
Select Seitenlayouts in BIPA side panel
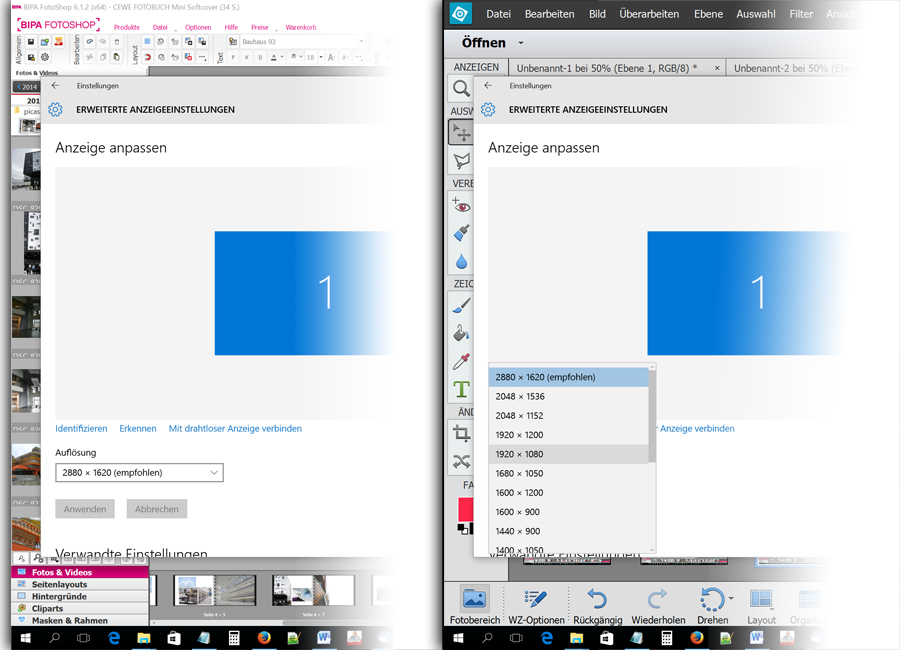(80, 584)
